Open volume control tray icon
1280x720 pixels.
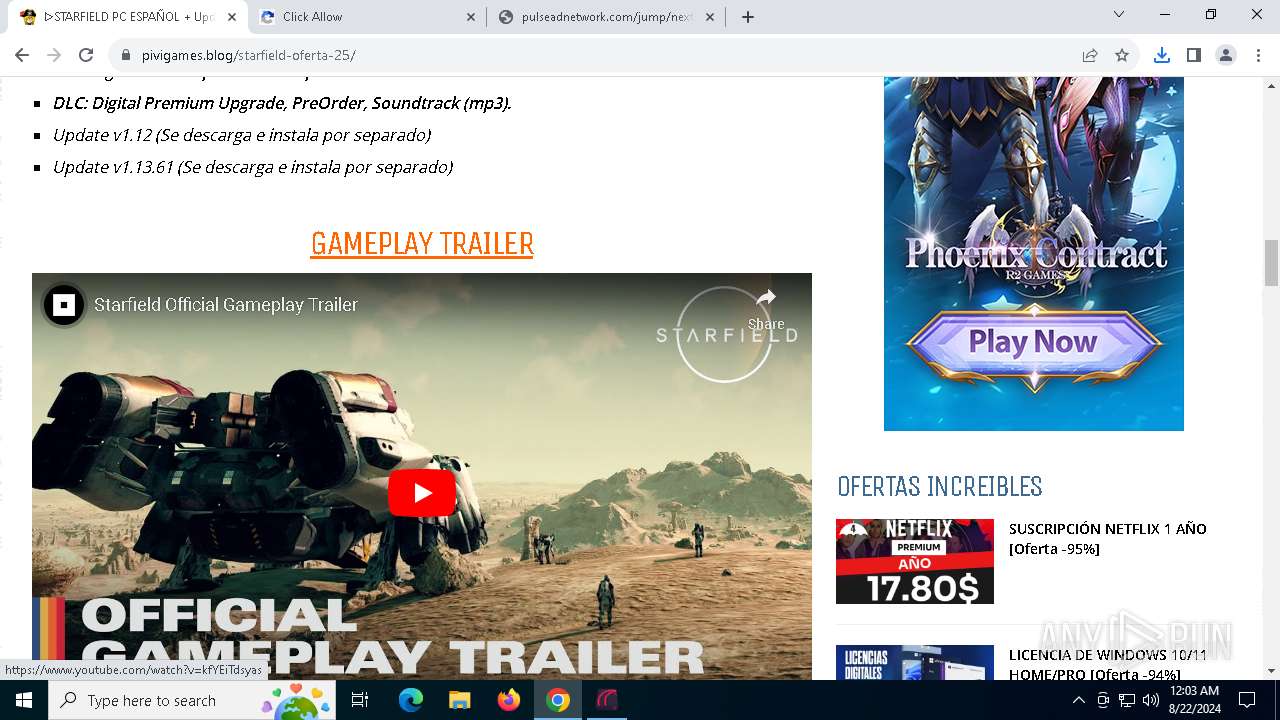coord(1151,700)
